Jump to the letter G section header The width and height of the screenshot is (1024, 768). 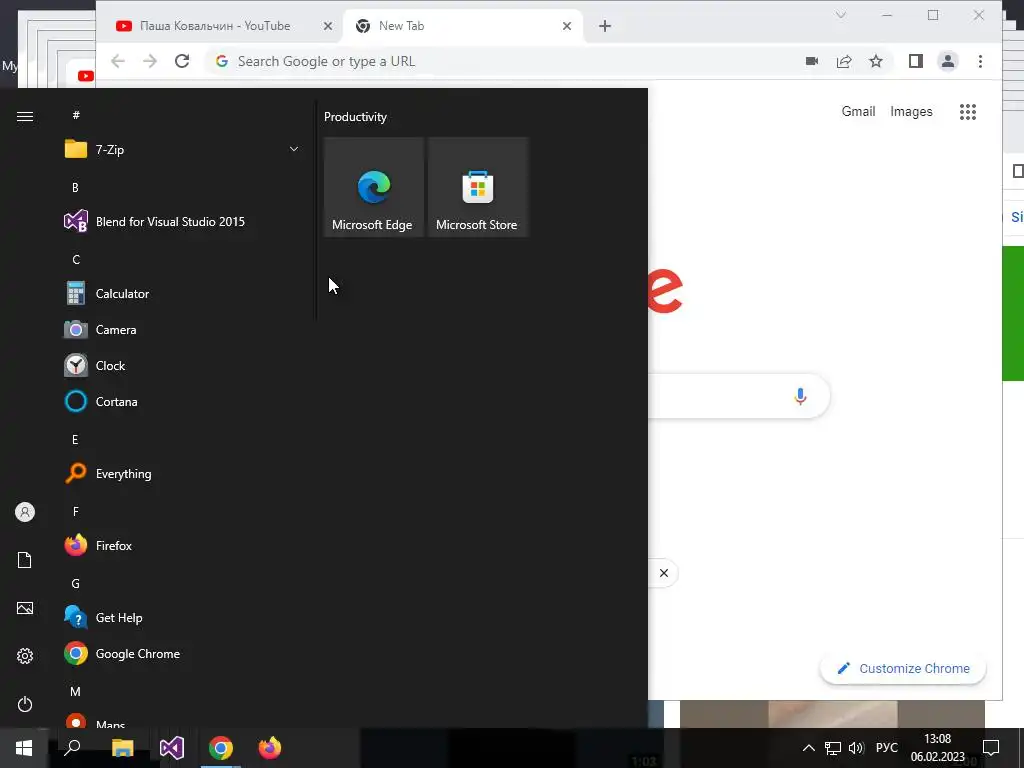tap(76, 584)
